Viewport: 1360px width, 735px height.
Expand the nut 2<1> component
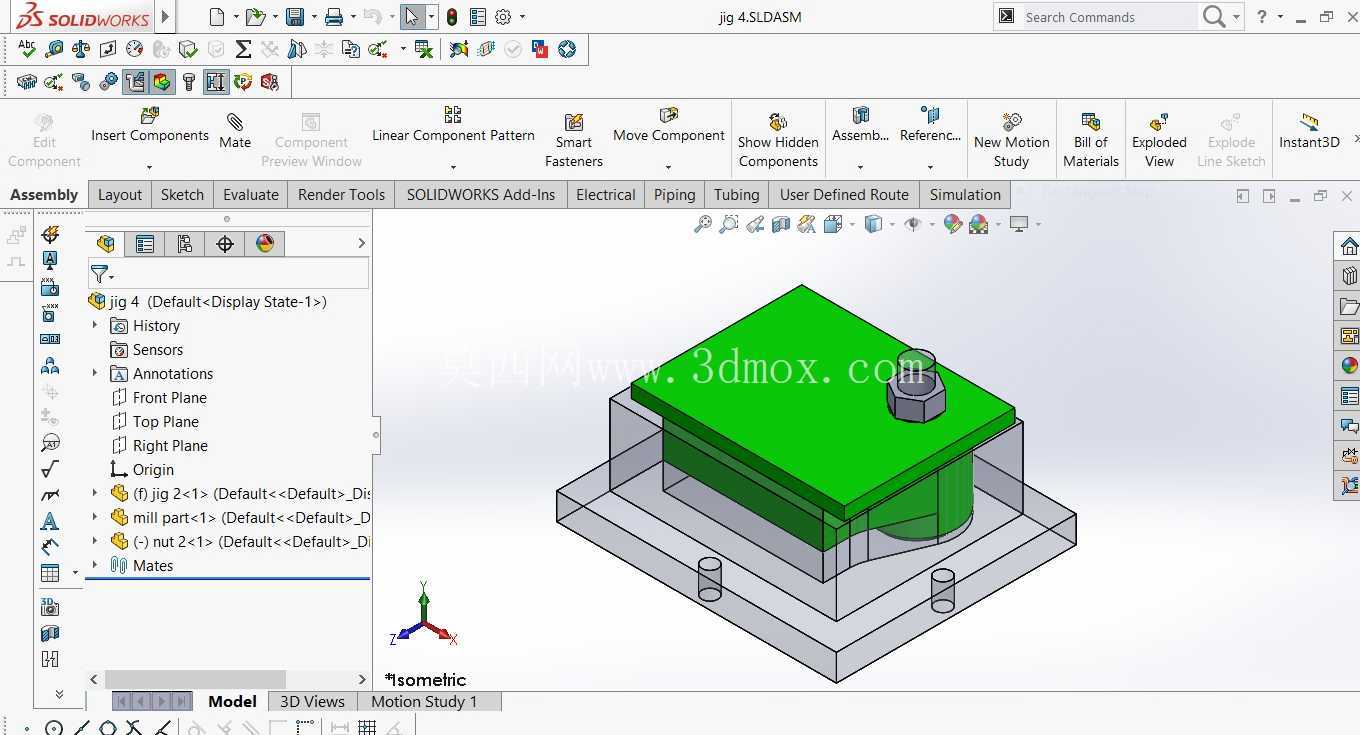[95, 541]
